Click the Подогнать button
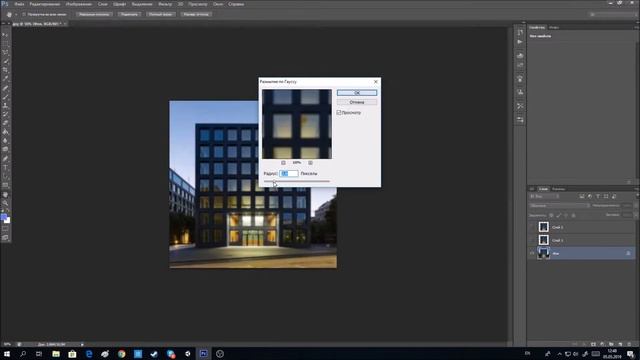 point(129,14)
